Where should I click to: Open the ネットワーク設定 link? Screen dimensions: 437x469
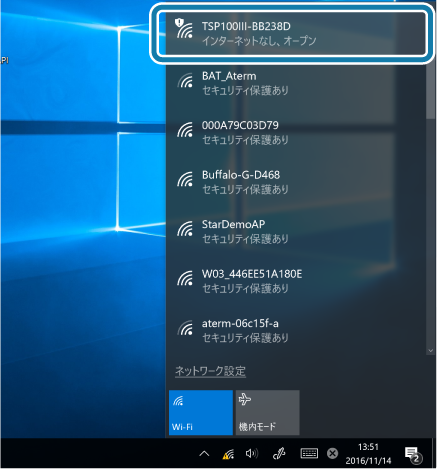pyautogui.click(x=210, y=371)
